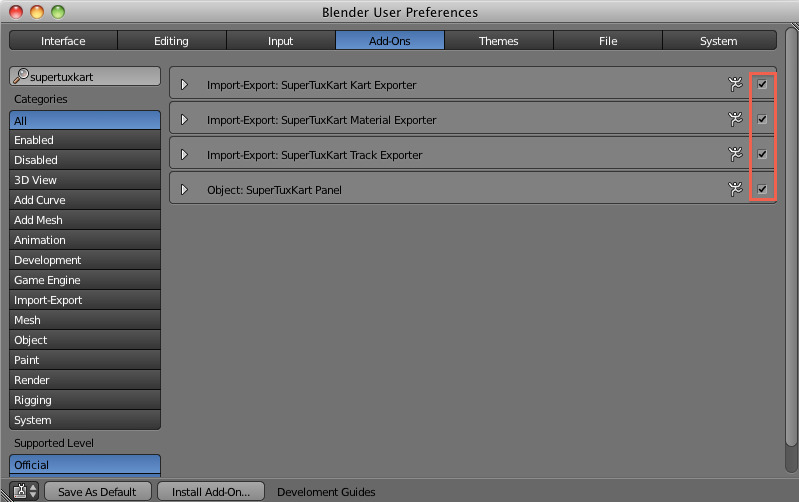Screen dimensions: 799x502
Task: Click the magnifier icon in search field
Action: tap(20, 76)
